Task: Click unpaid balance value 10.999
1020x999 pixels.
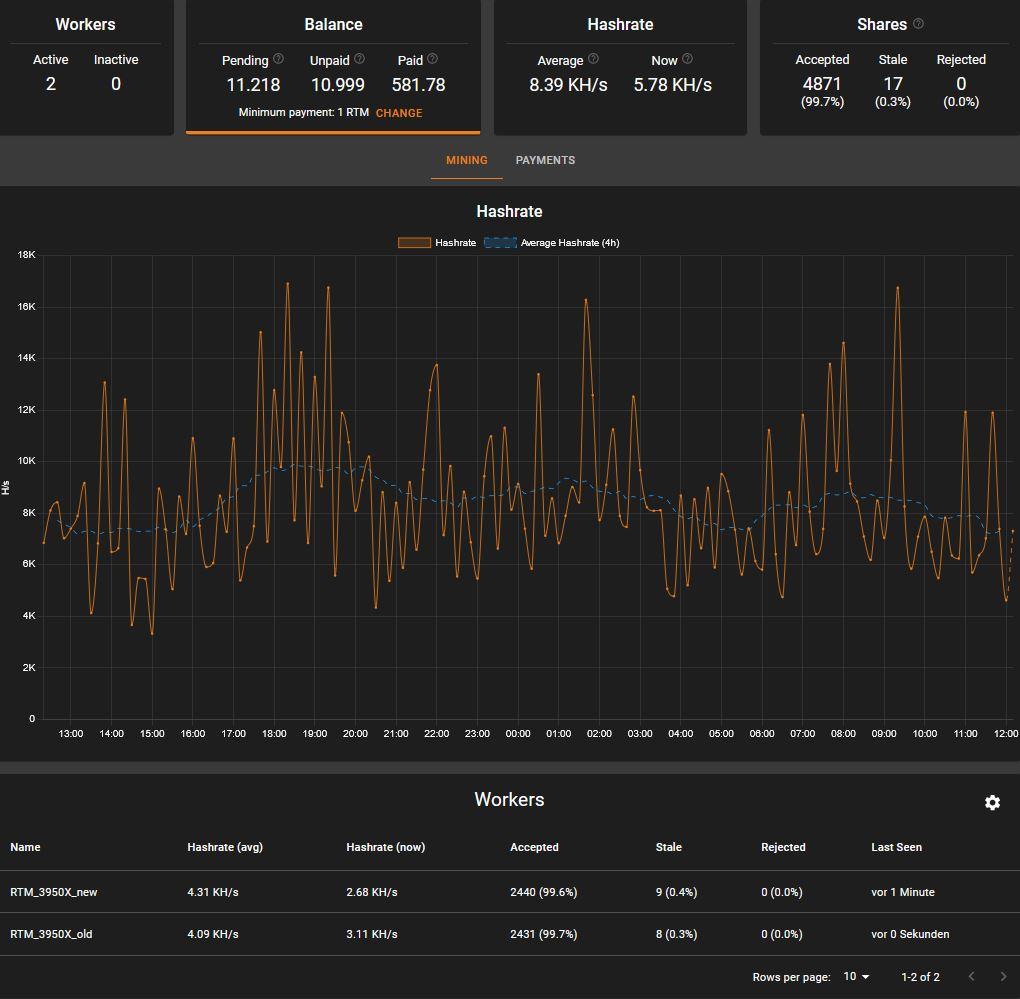Action: coord(338,85)
